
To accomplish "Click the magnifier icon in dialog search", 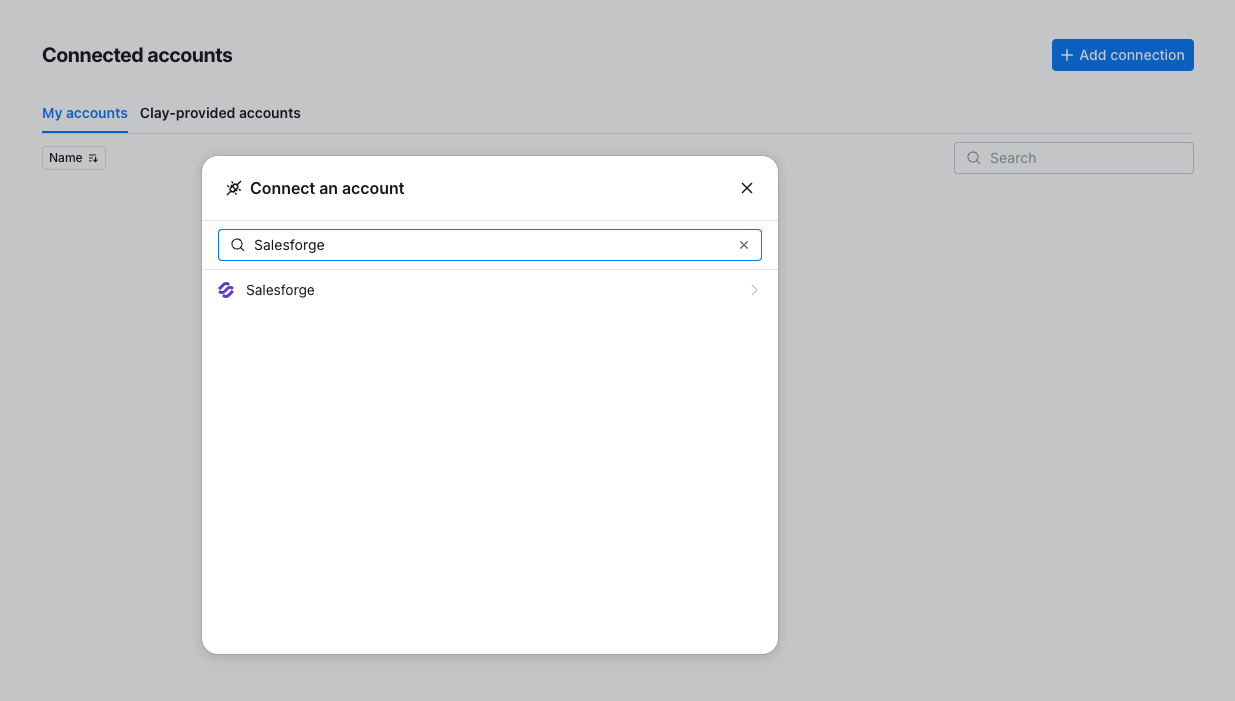I will coord(238,245).
